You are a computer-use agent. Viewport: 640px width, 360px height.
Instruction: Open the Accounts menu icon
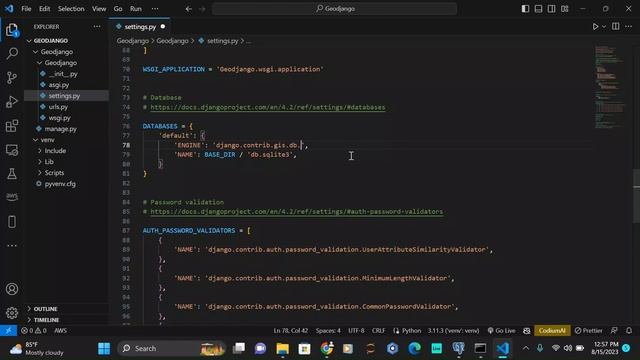click(x=12, y=289)
